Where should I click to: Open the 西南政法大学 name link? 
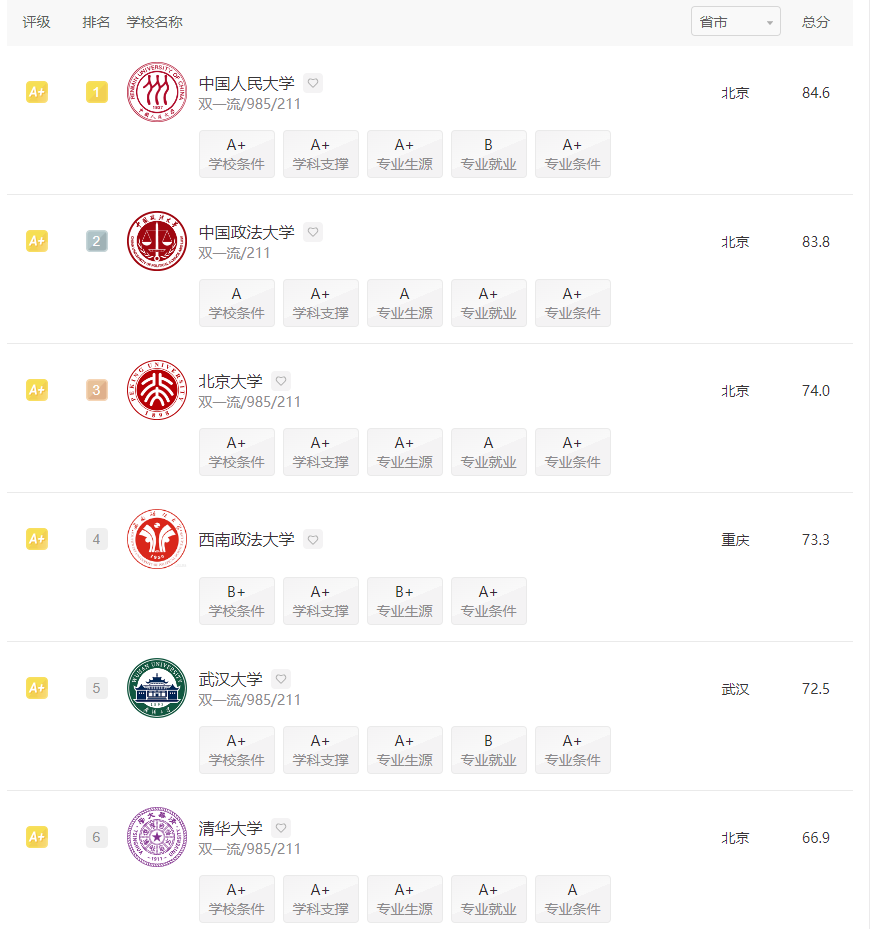click(x=247, y=539)
